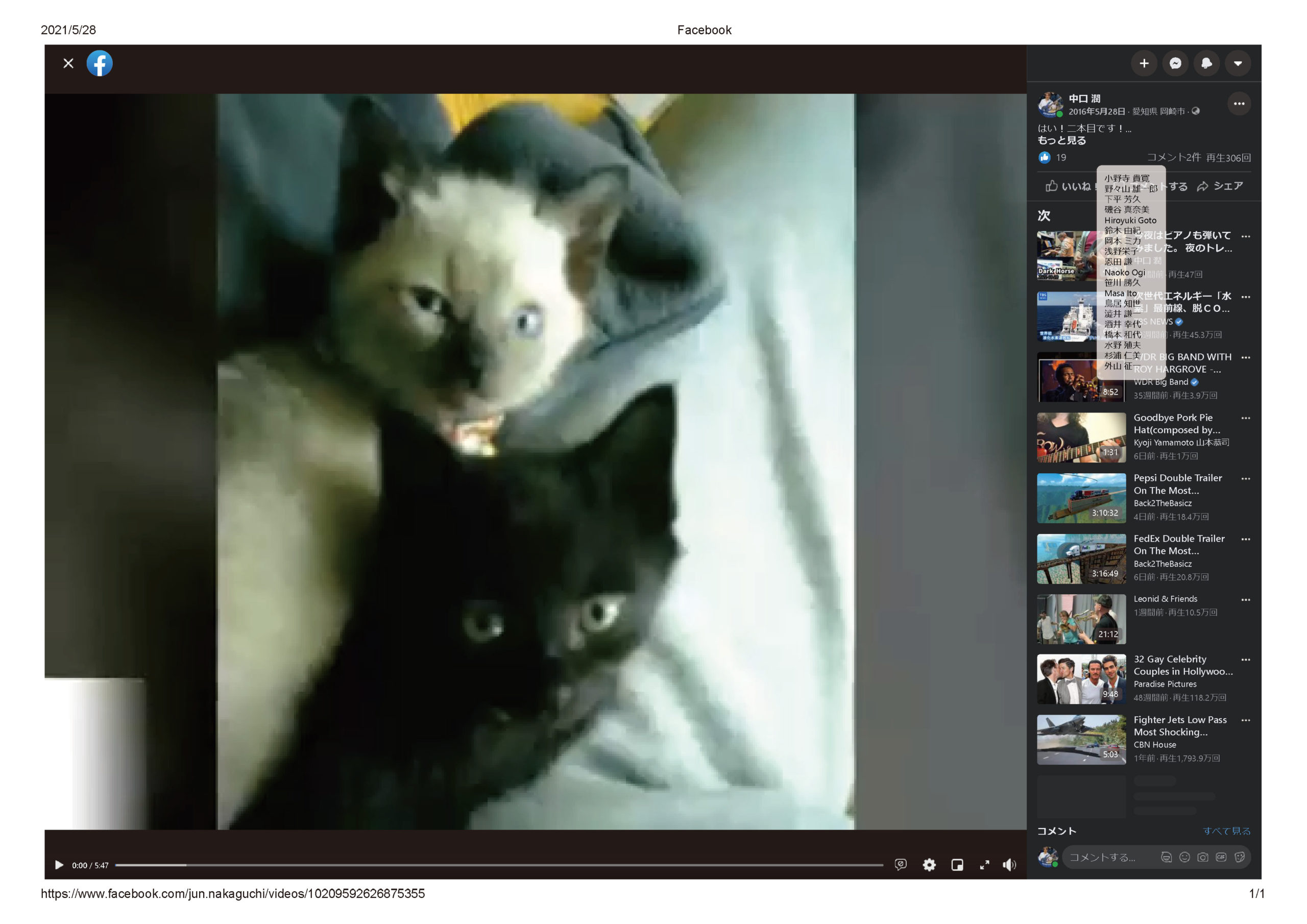Open video settings gear
1307x924 pixels.
click(929, 865)
